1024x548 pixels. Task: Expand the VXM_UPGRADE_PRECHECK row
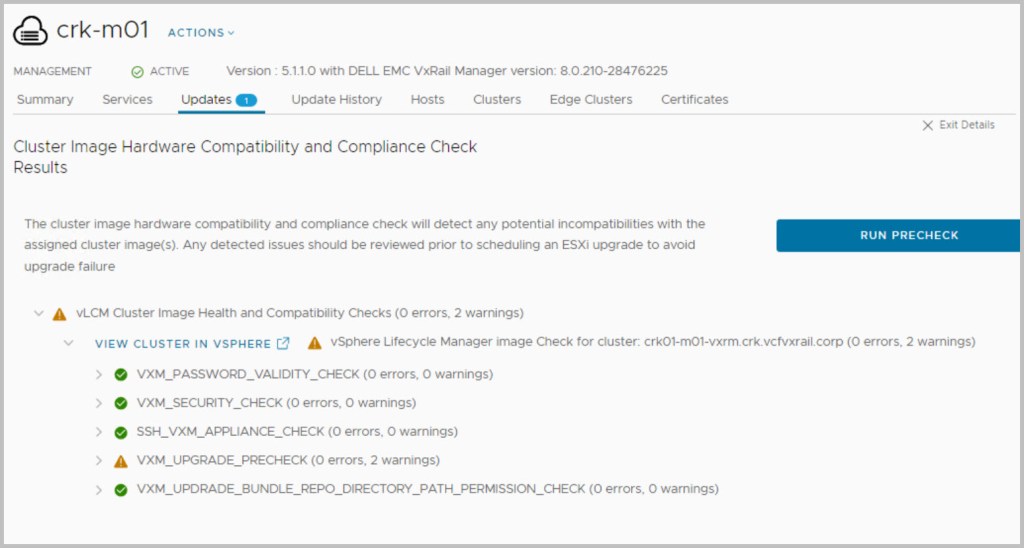click(99, 461)
